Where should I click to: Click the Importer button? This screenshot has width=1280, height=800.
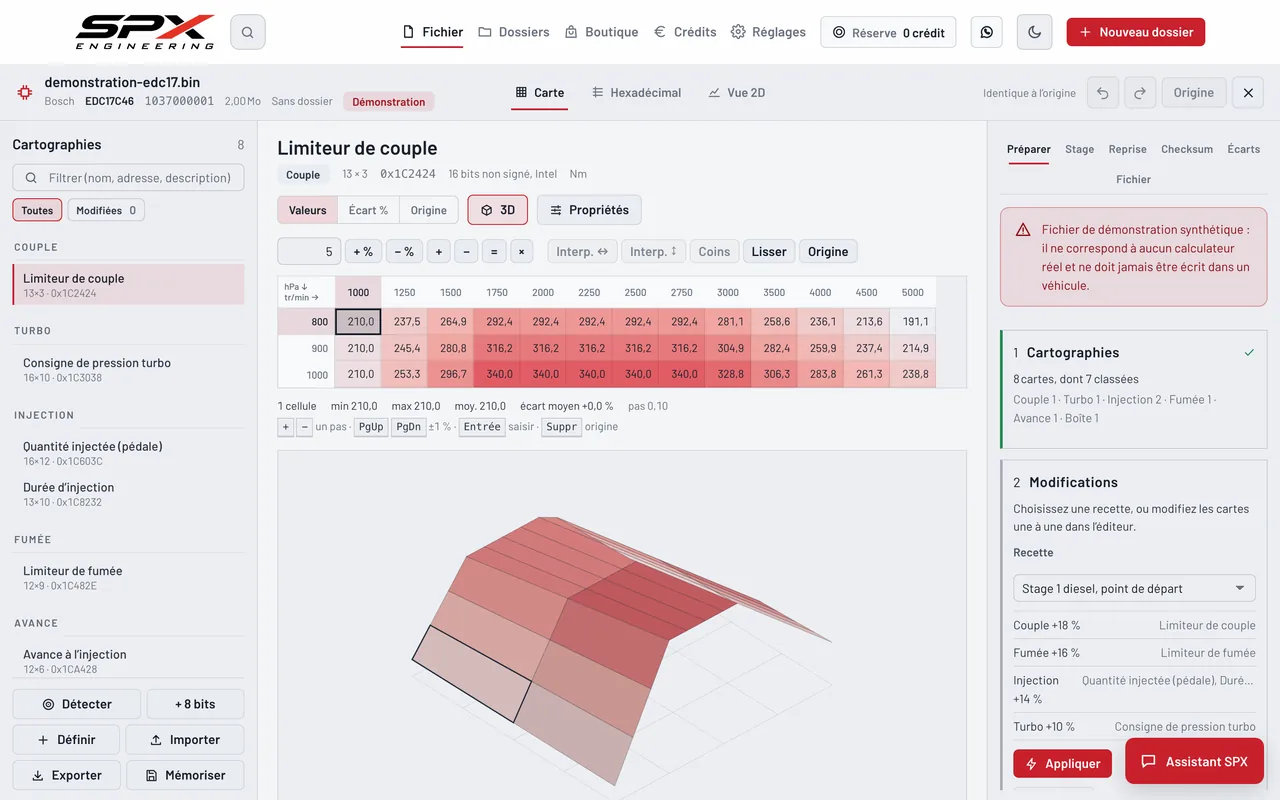pyautogui.click(x=185, y=740)
